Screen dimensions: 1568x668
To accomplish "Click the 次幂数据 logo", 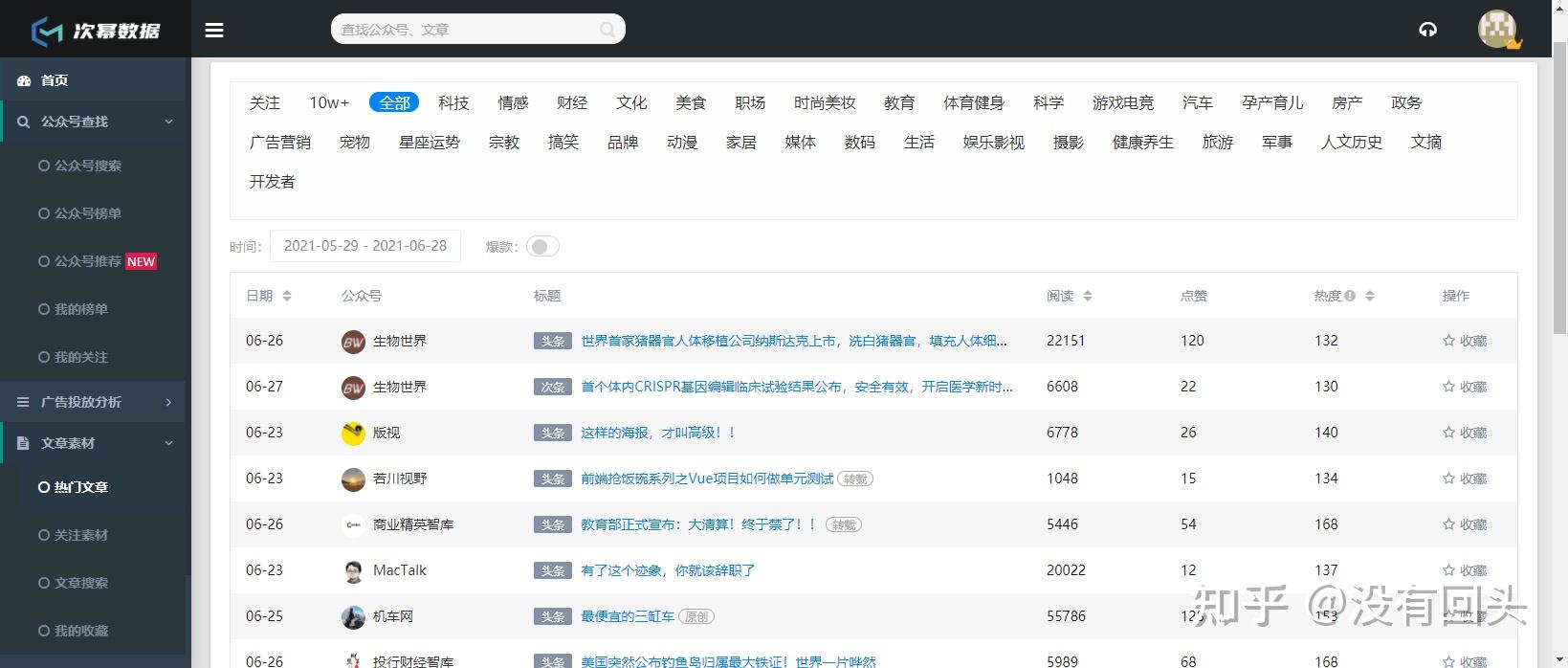I will [95, 31].
